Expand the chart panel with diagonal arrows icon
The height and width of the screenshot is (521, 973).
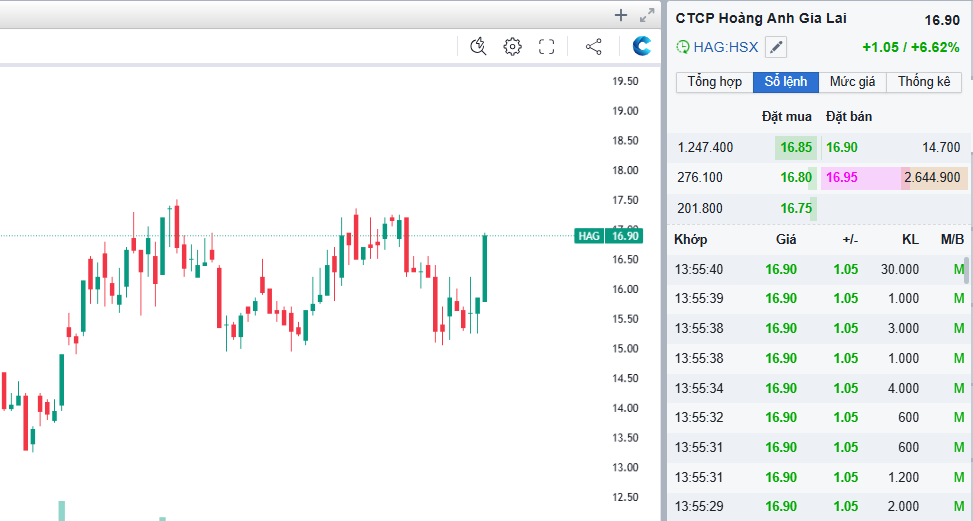647,15
